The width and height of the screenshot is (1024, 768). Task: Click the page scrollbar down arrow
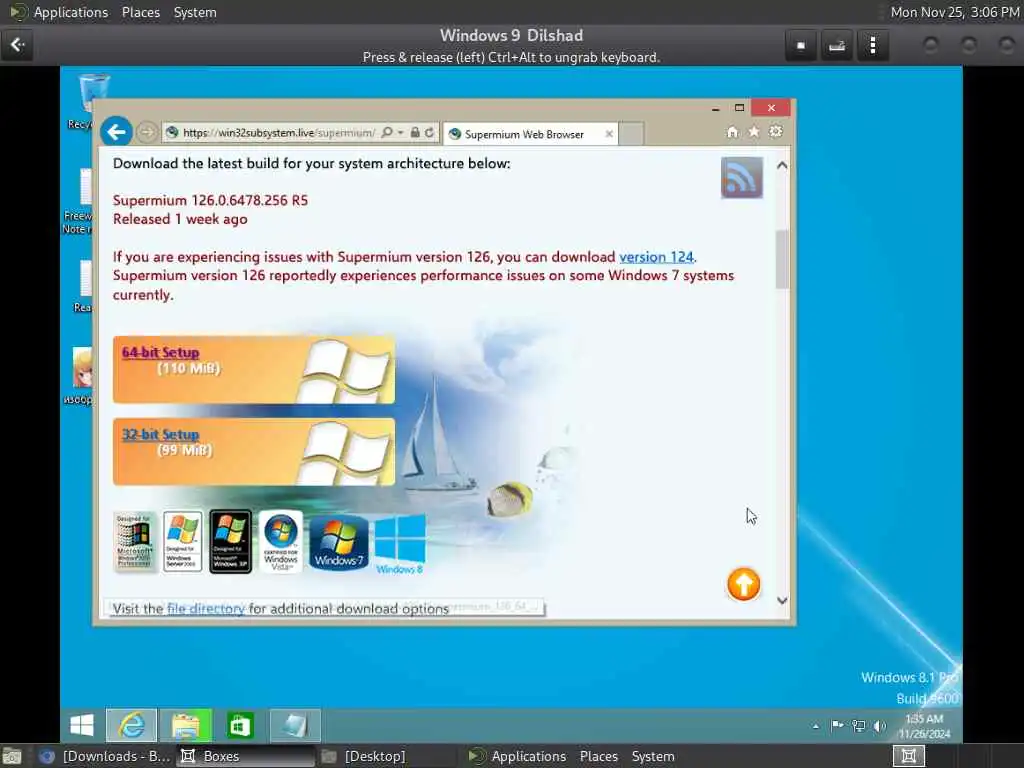click(x=782, y=600)
